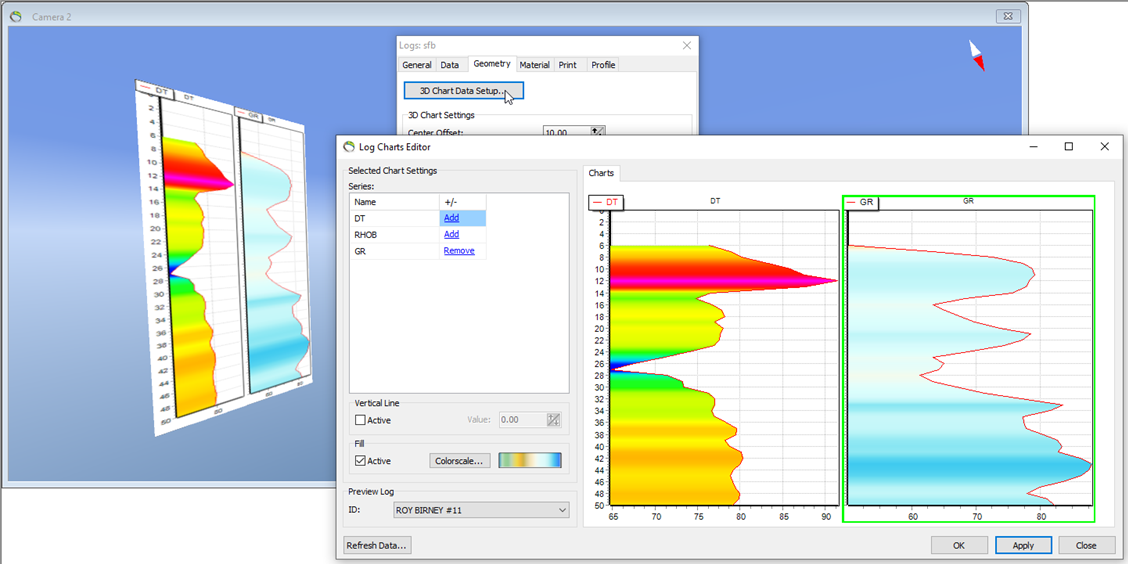This screenshot has height=564, width=1128.
Task: Open the Preview Log ID dropdown
Action: 481,510
